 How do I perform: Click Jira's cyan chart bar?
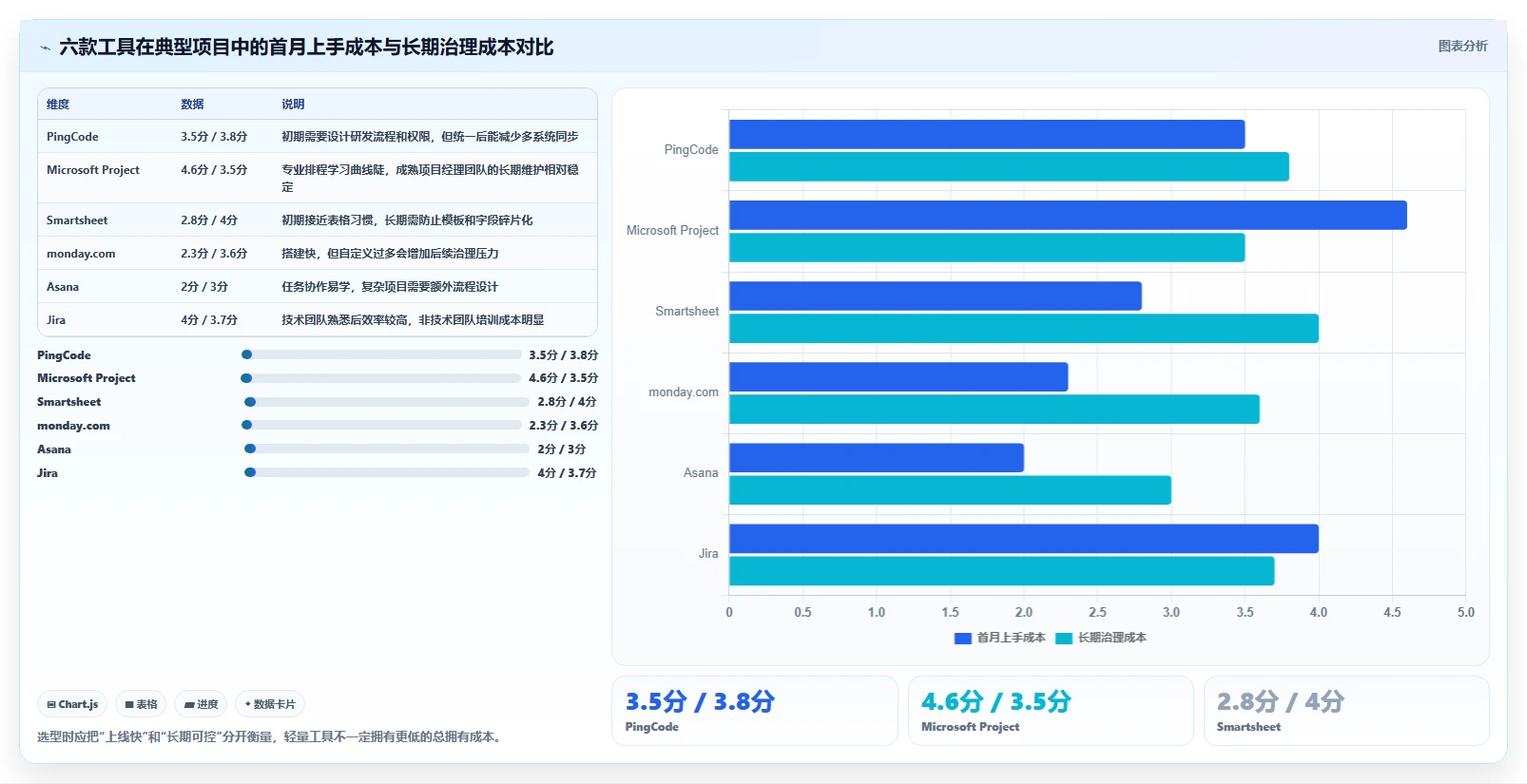click(x=1002, y=570)
